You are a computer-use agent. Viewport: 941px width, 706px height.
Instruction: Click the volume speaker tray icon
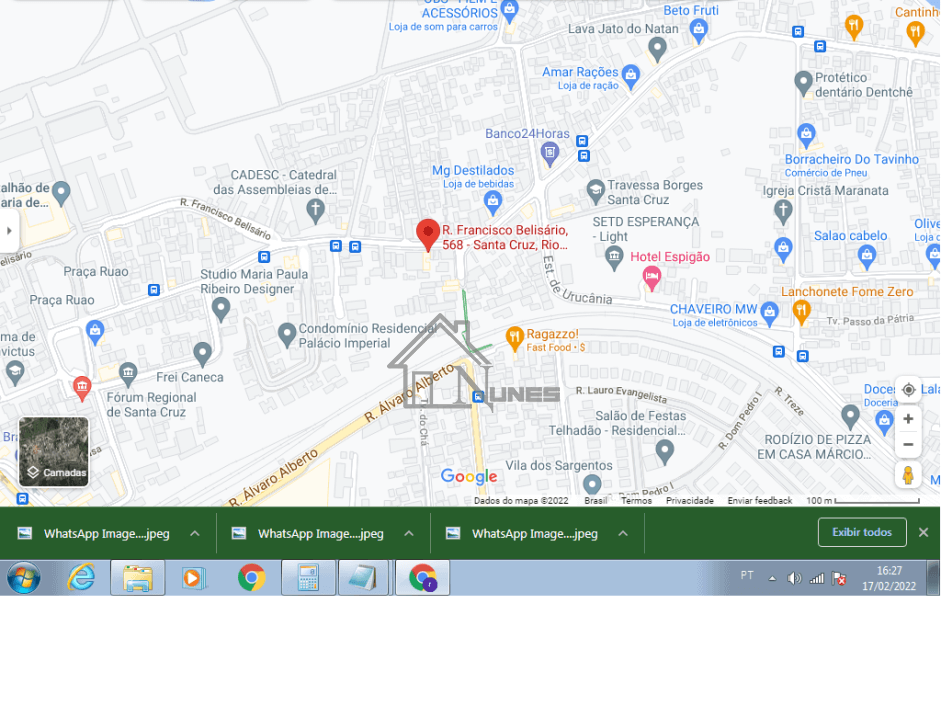coord(794,578)
